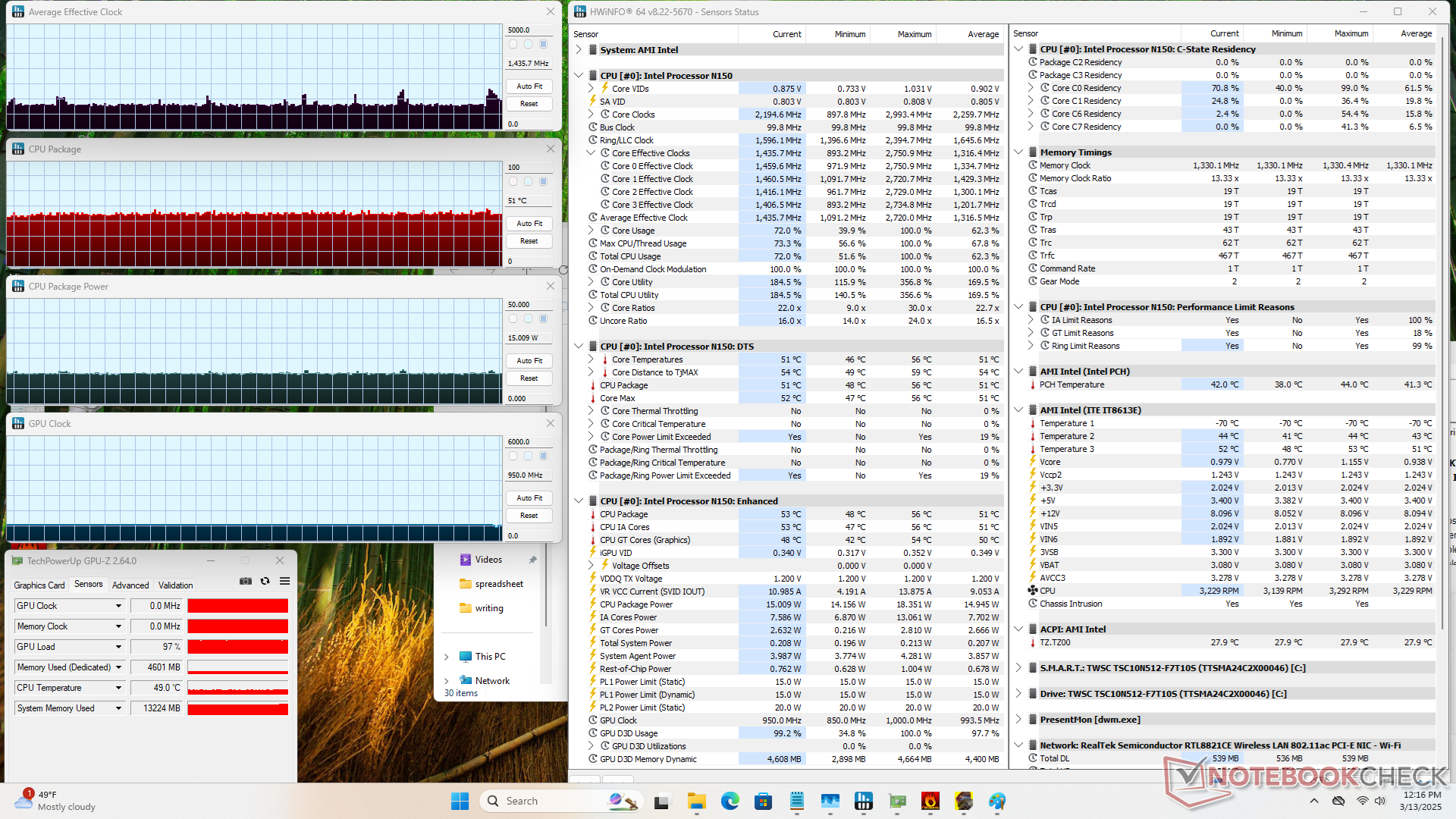Click middle checkbox in GPU Clock graph
This screenshot has width=1456, height=819.
coord(528,457)
